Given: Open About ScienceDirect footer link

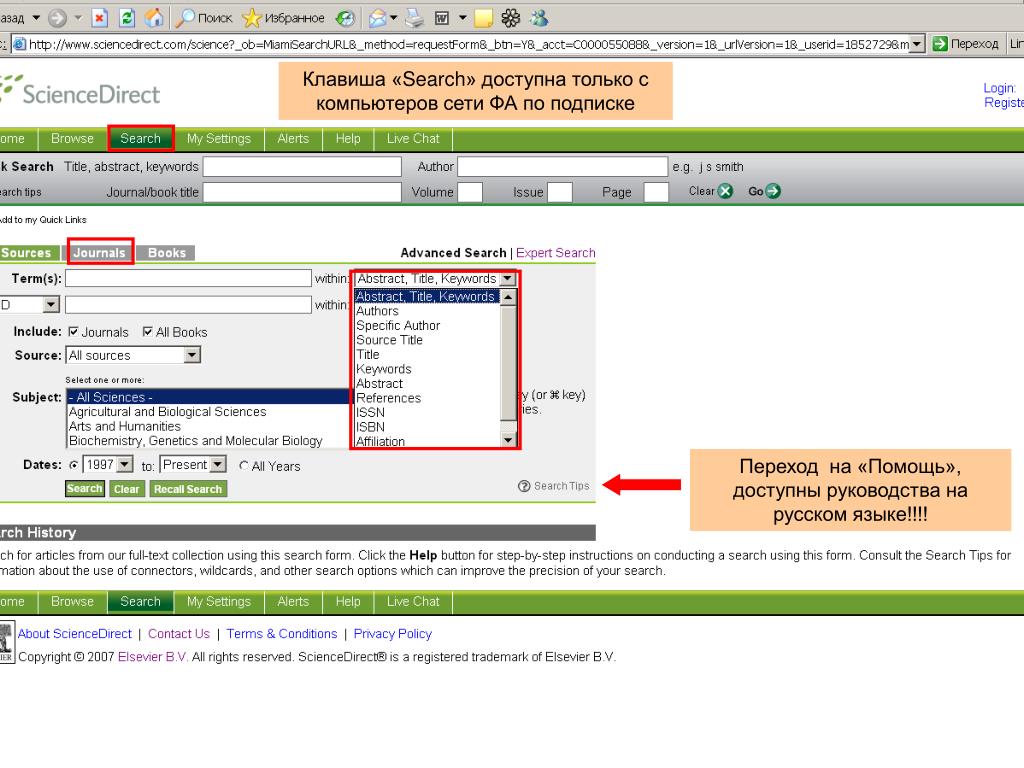Looking at the screenshot, I should coord(74,633).
